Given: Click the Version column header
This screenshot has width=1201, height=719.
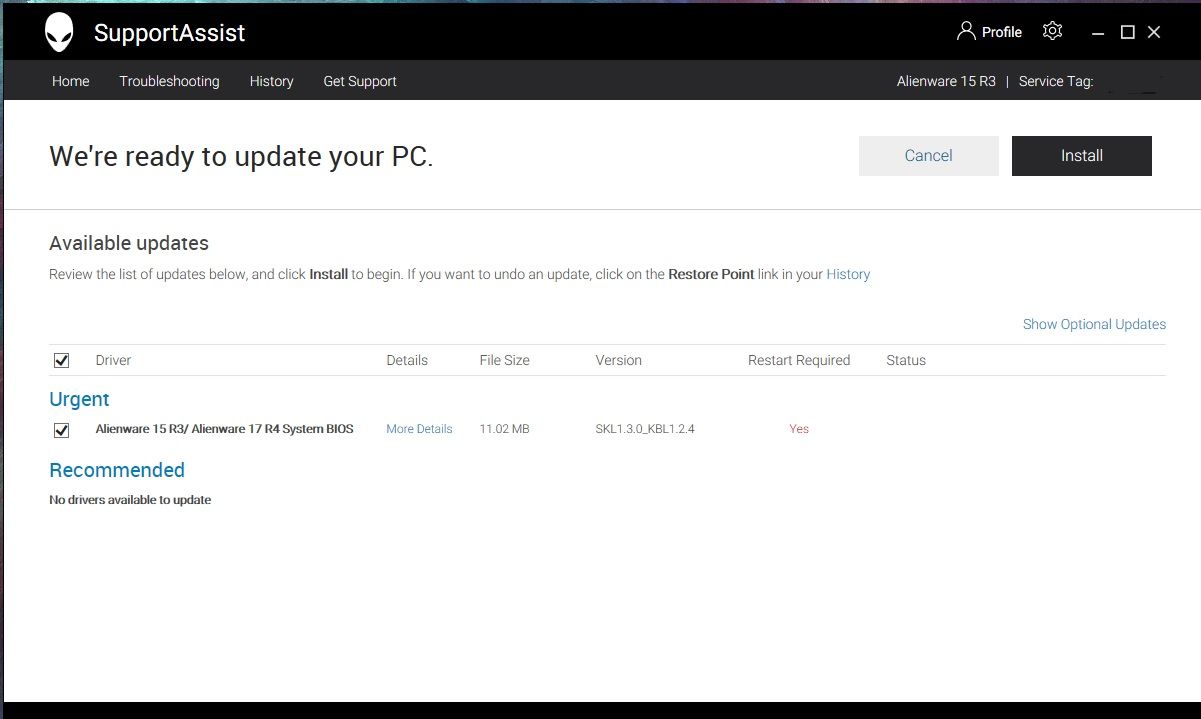Looking at the screenshot, I should pos(618,360).
